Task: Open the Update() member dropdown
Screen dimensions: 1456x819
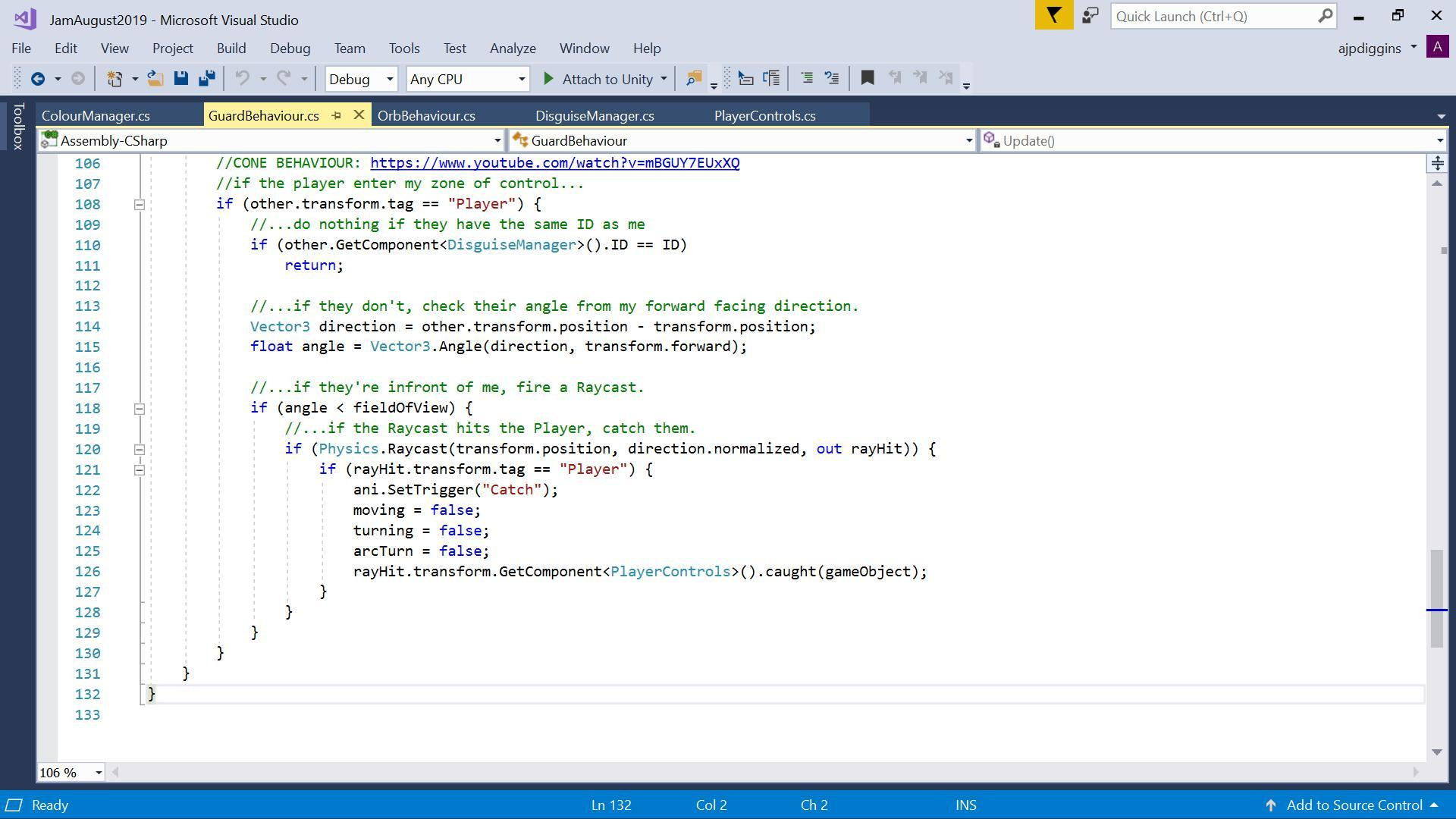Action: 1213,140
